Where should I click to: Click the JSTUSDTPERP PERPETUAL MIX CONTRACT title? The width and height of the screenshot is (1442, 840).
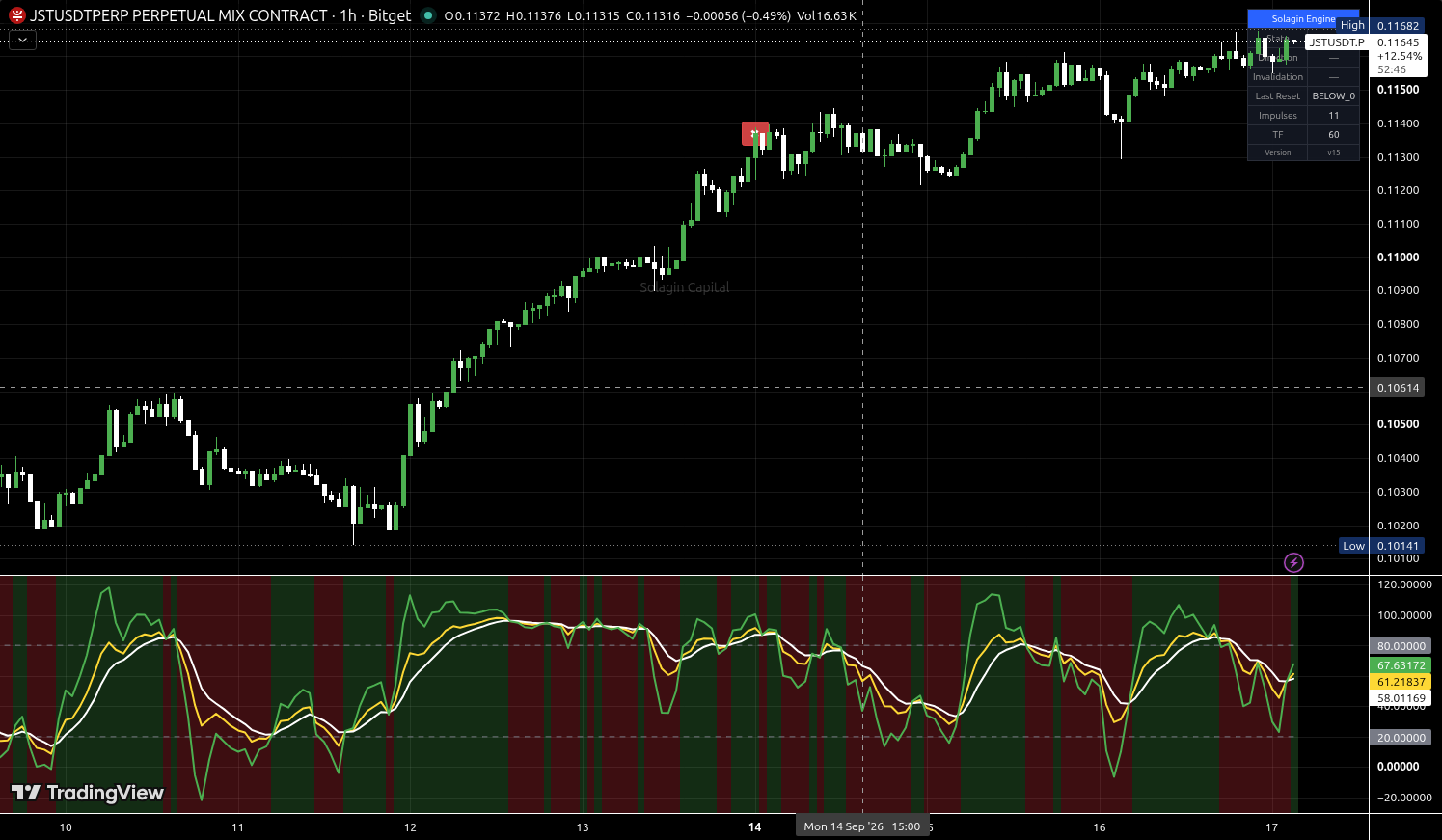click(x=178, y=15)
